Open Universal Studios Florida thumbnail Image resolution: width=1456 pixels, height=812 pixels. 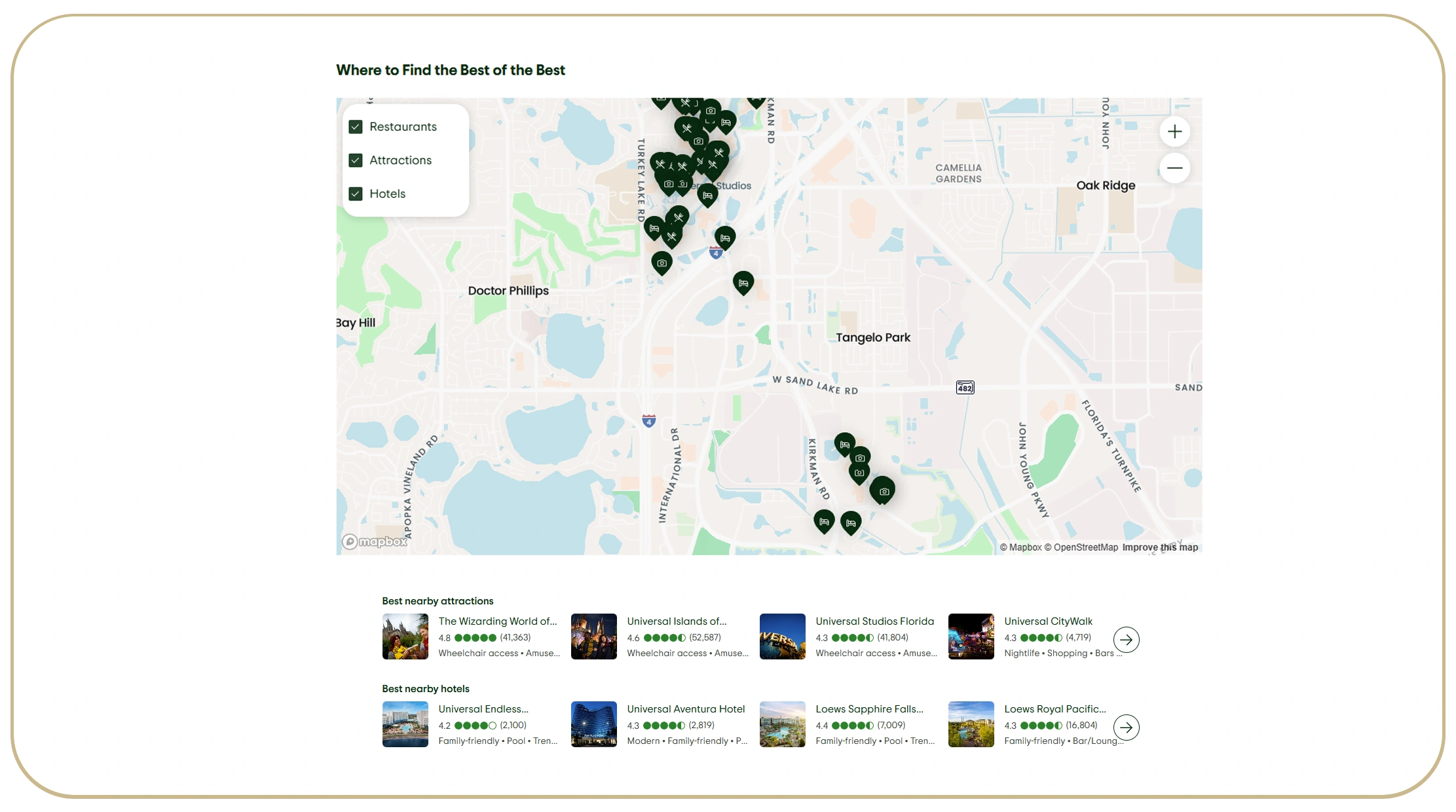(x=783, y=637)
